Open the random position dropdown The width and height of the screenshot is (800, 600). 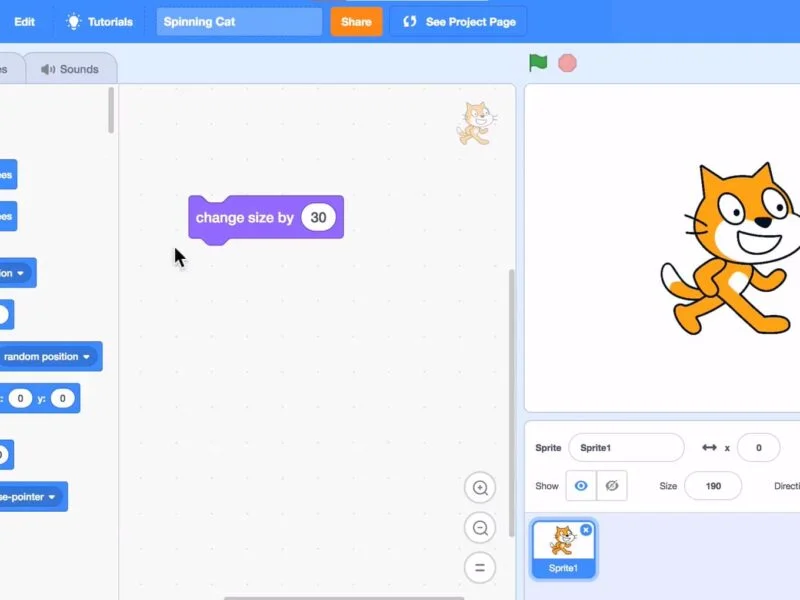(87, 357)
